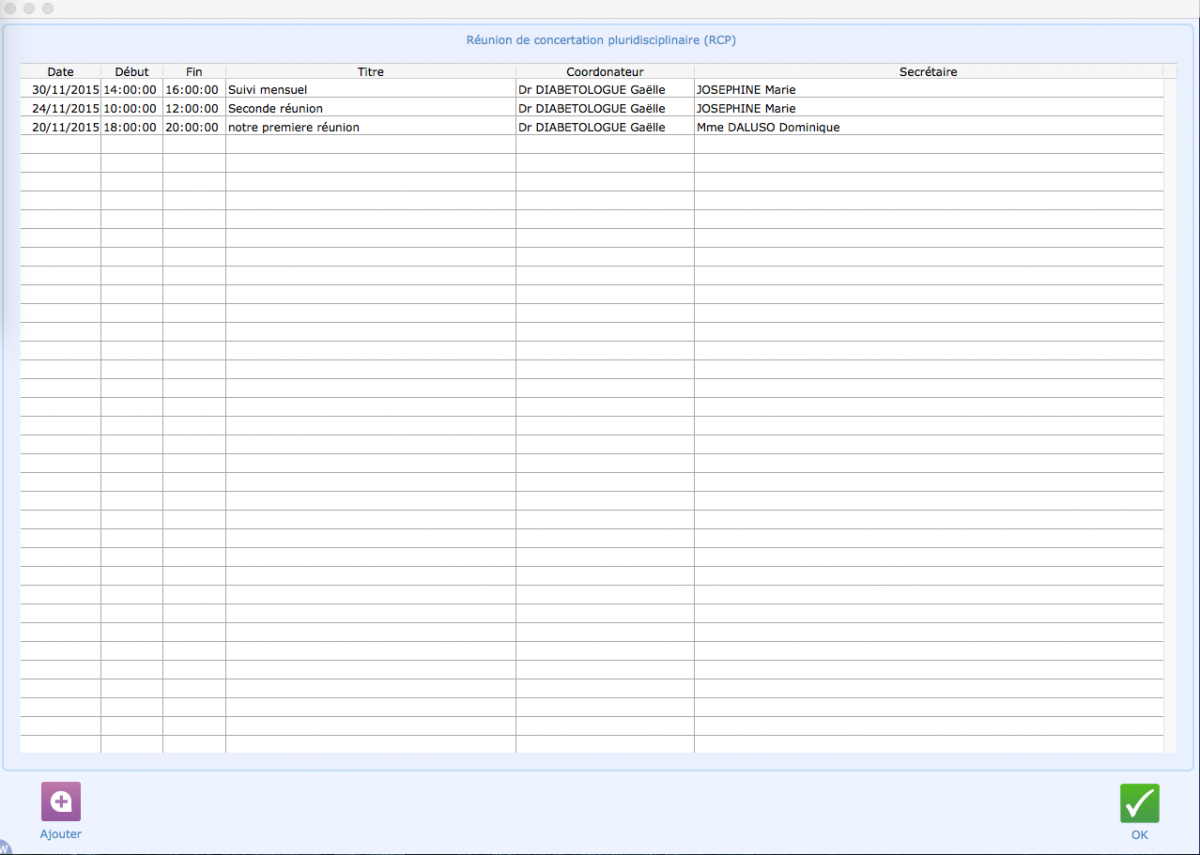Sort by the Coordonateur column header
Image resolution: width=1200 pixels, height=855 pixels.
(x=605, y=72)
